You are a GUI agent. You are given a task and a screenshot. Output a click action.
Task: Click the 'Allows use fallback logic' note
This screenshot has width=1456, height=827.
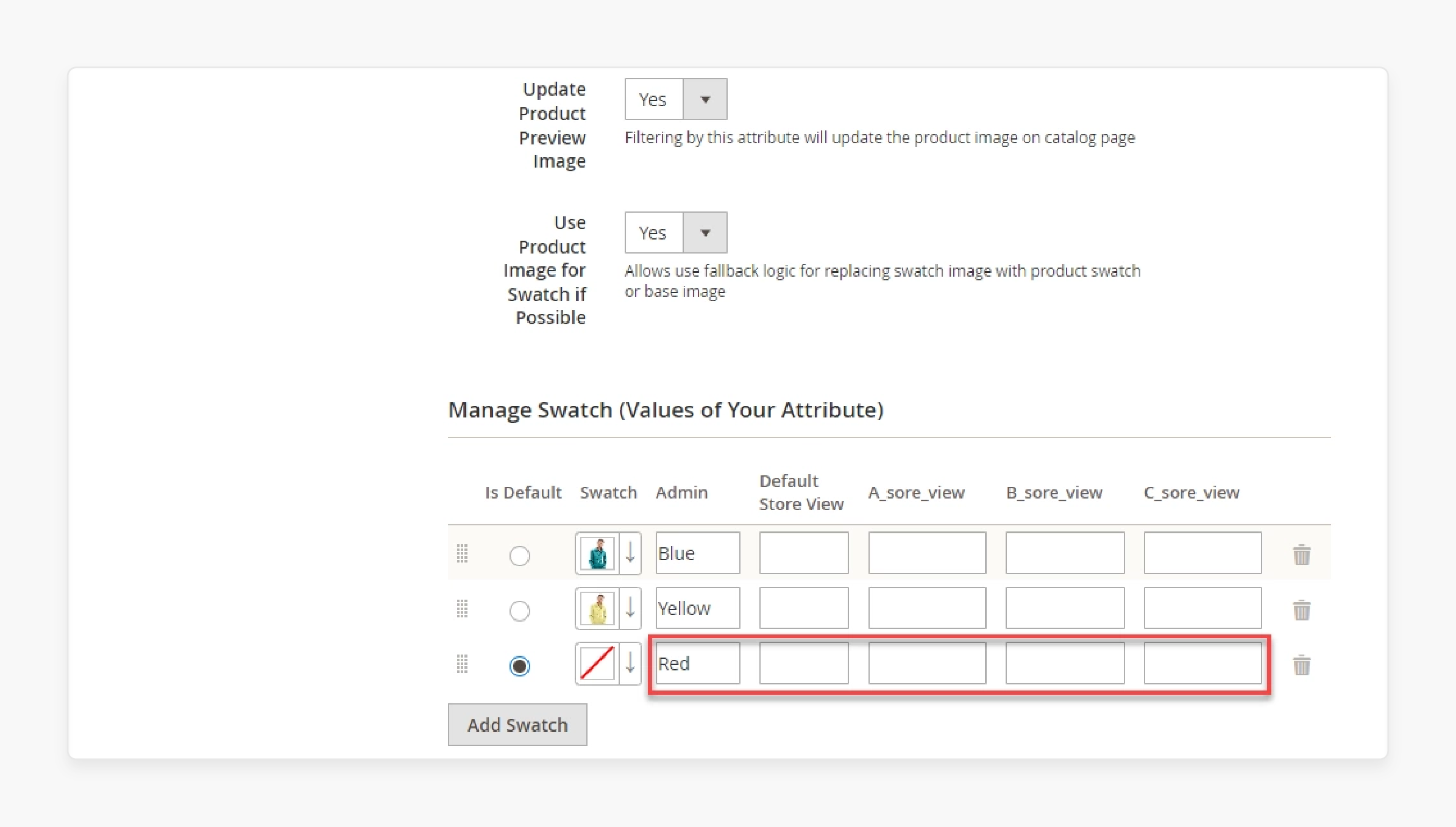coord(882,281)
